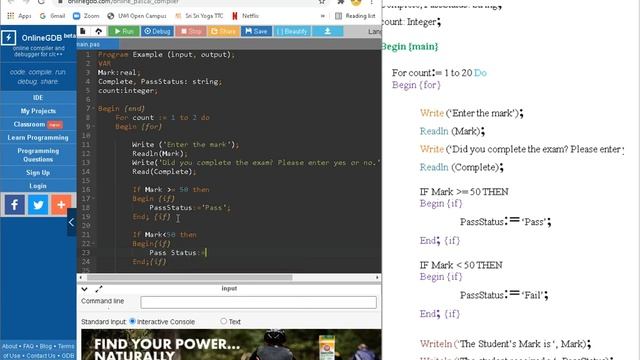Save the current code

256,31
